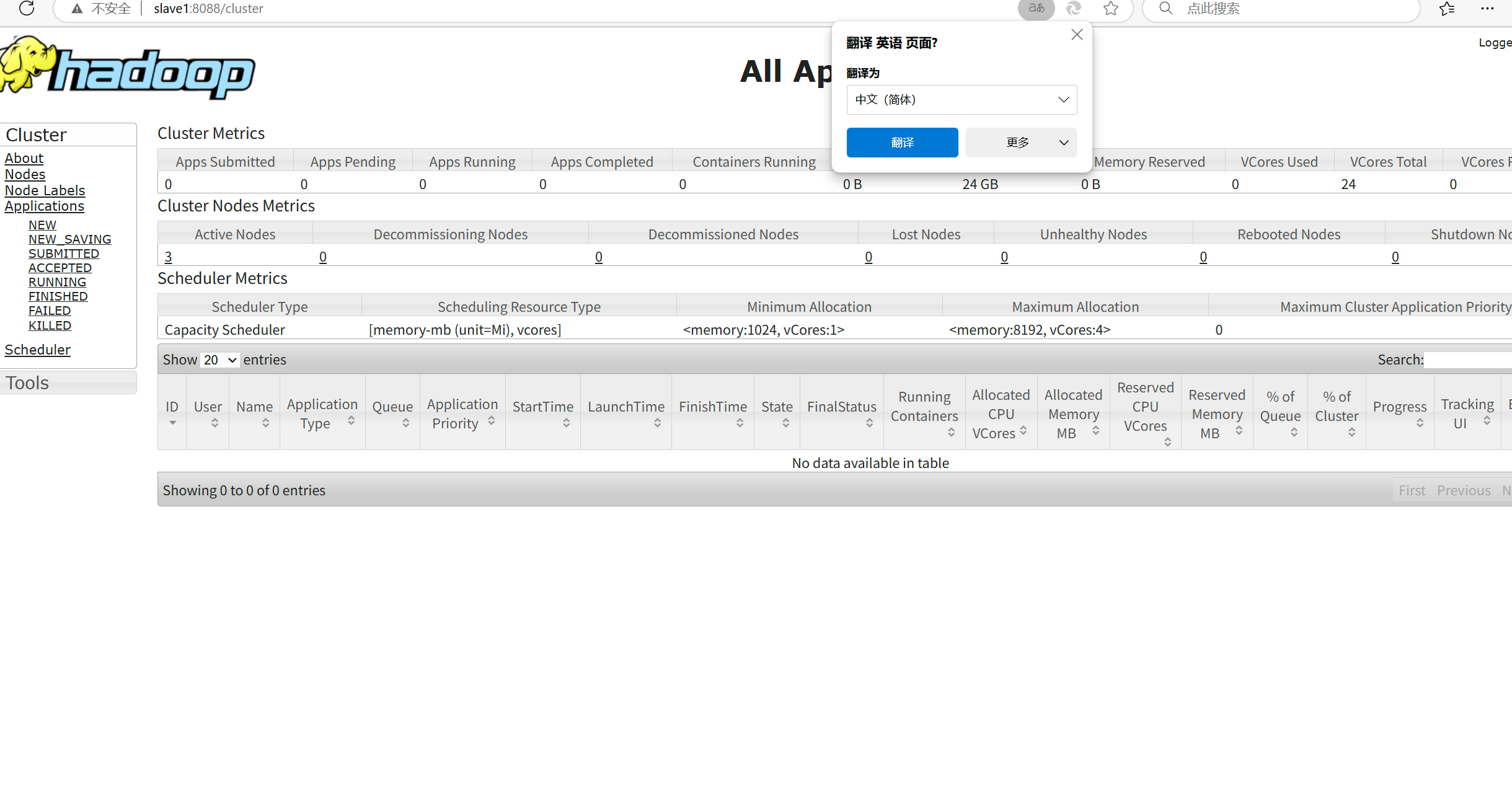Click the Active Nodes count 3
The image size is (1512, 812).
tap(168, 257)
